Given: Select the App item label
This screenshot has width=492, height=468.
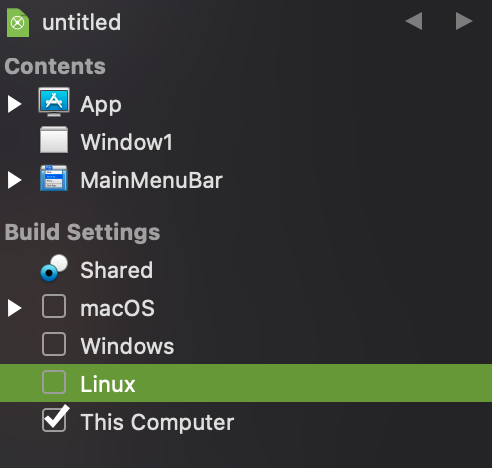Looking at the screenshot, I should [101, 105].
